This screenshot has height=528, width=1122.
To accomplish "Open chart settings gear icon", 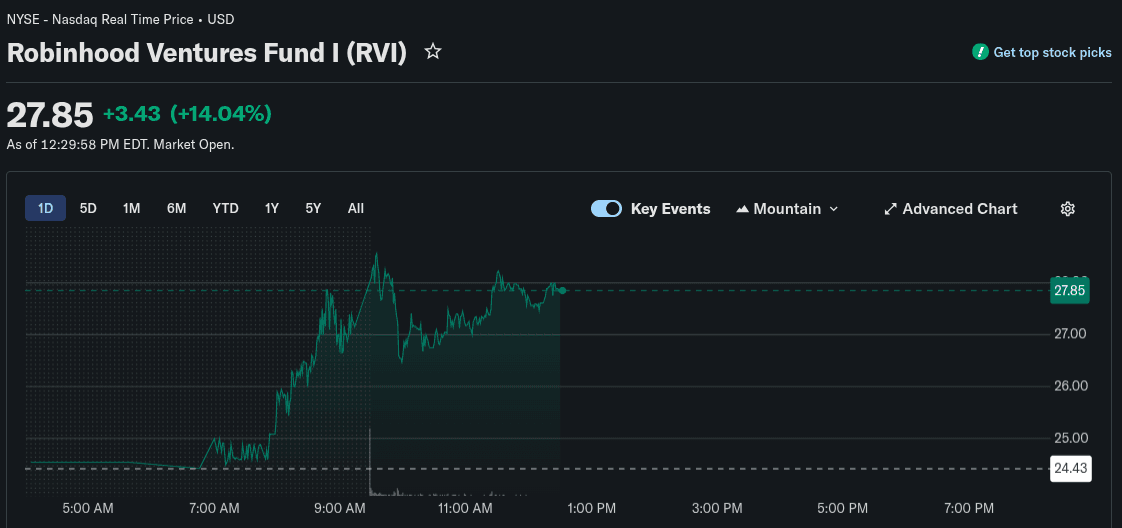I will click(1067, 209).
